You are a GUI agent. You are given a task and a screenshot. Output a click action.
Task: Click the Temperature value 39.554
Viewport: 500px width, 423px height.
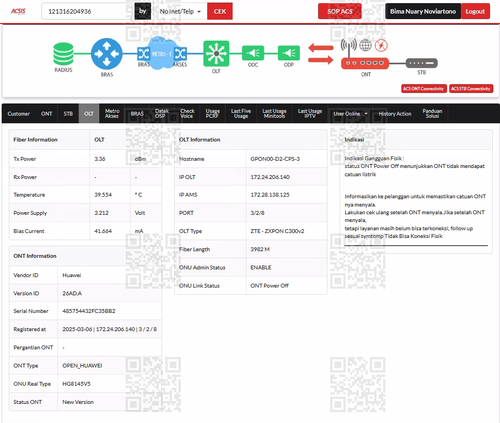pos(103,195)
